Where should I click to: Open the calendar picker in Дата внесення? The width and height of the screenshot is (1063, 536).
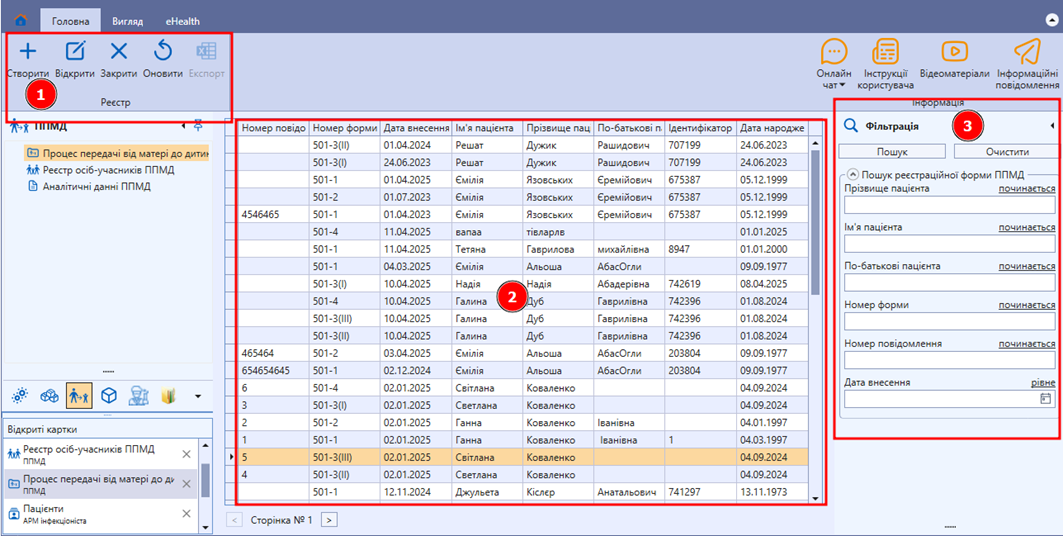click(1045, 398)
